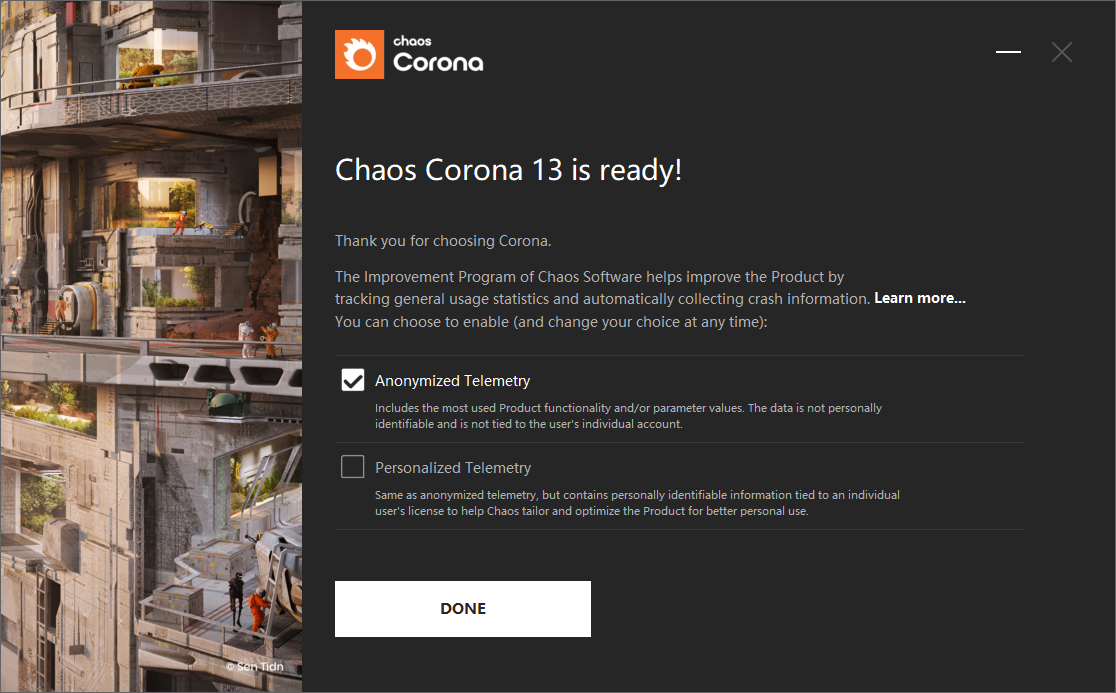
Task: Click the orange Chaos Corona logo icon
Action: click(x=359, y=54)
